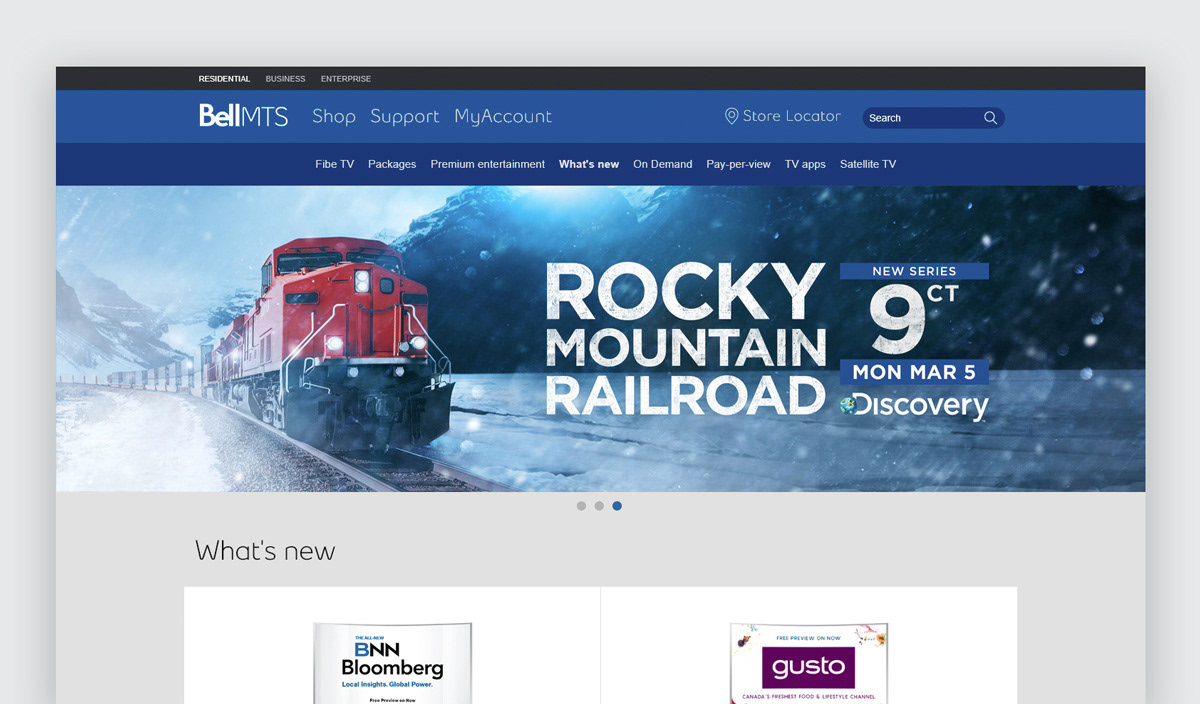Open the Satellite TV page
1200x704 pixels.
[x=868, y=164]
